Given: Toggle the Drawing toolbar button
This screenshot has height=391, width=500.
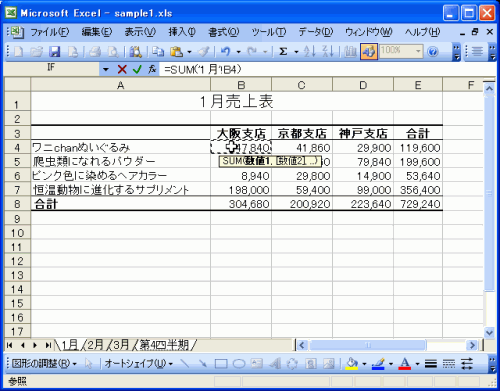Looking at the screenshot, I should [369, 51].
